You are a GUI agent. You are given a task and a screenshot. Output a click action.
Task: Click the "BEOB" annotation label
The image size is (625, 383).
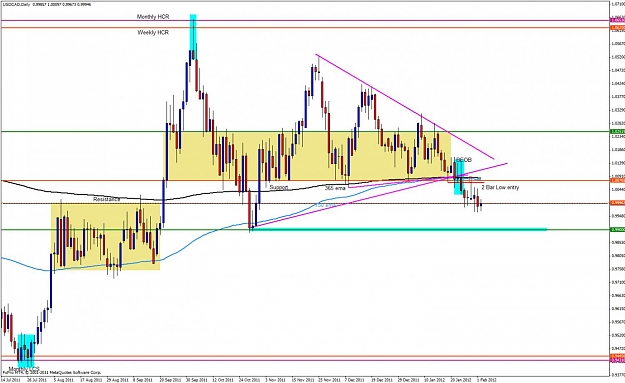pyautogui.click(x=464, y=159)
